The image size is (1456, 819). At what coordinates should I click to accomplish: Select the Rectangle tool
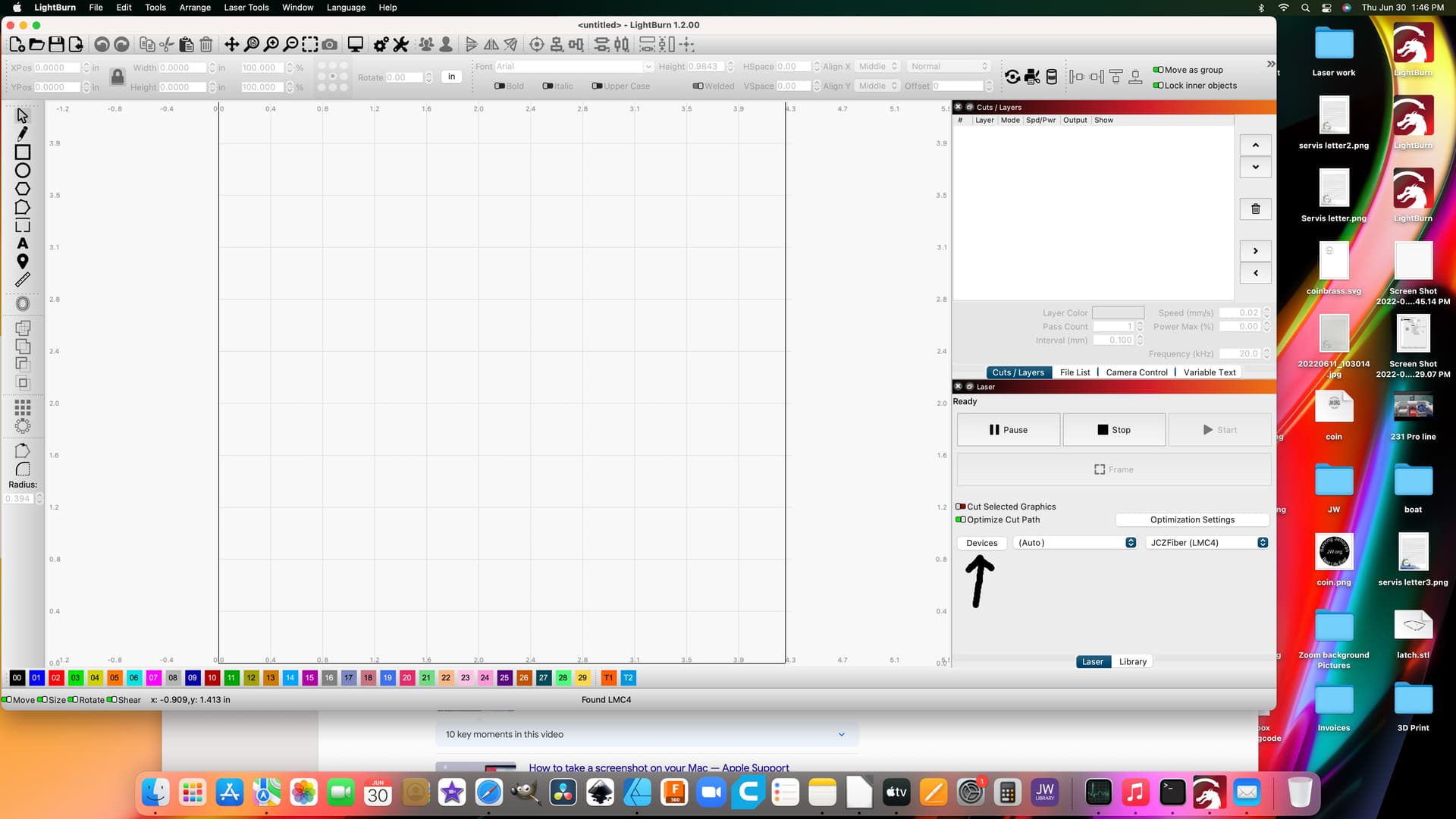tap(23, 152)
